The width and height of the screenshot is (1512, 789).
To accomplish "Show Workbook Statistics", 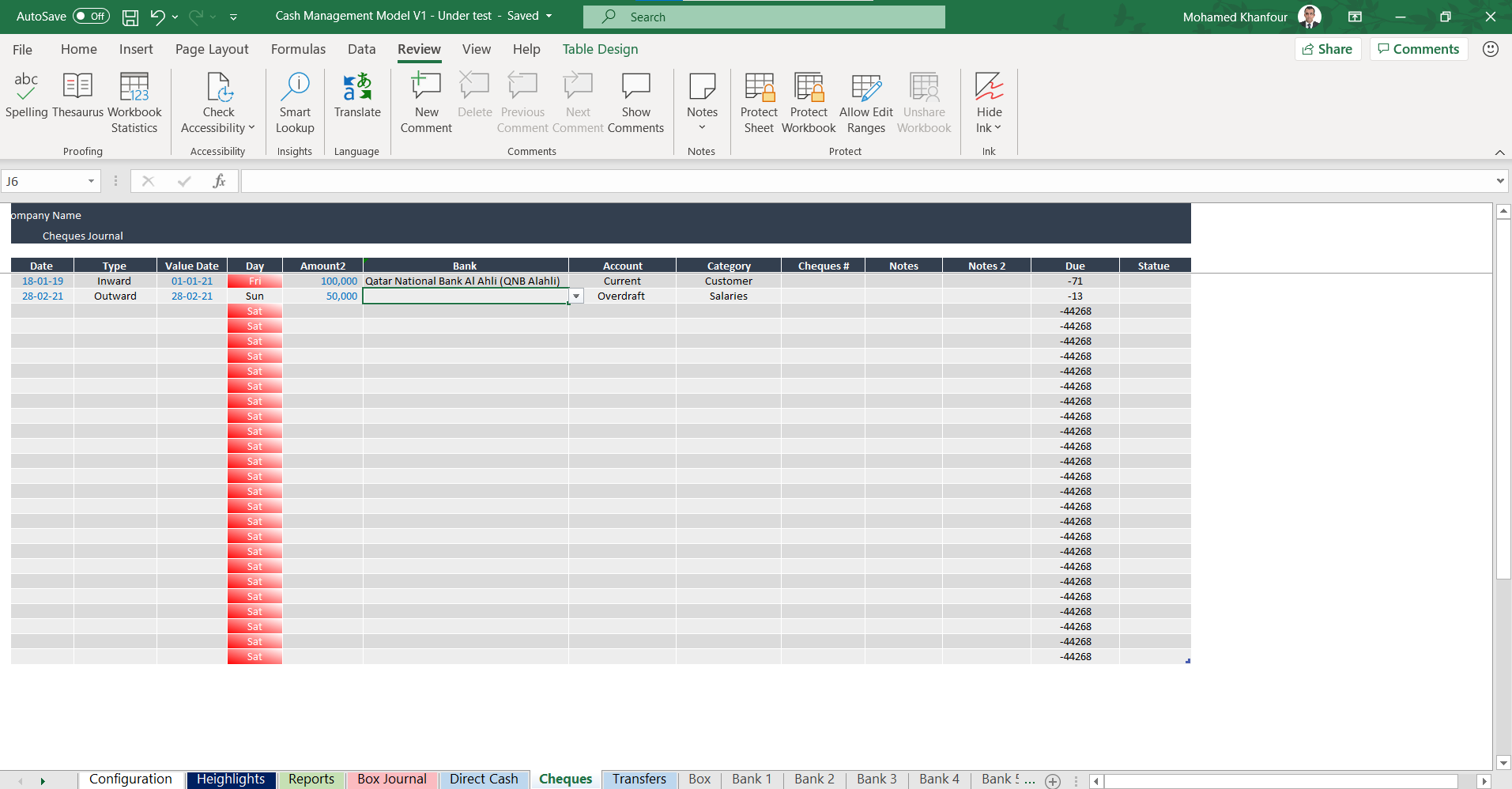I will (134, 103).
